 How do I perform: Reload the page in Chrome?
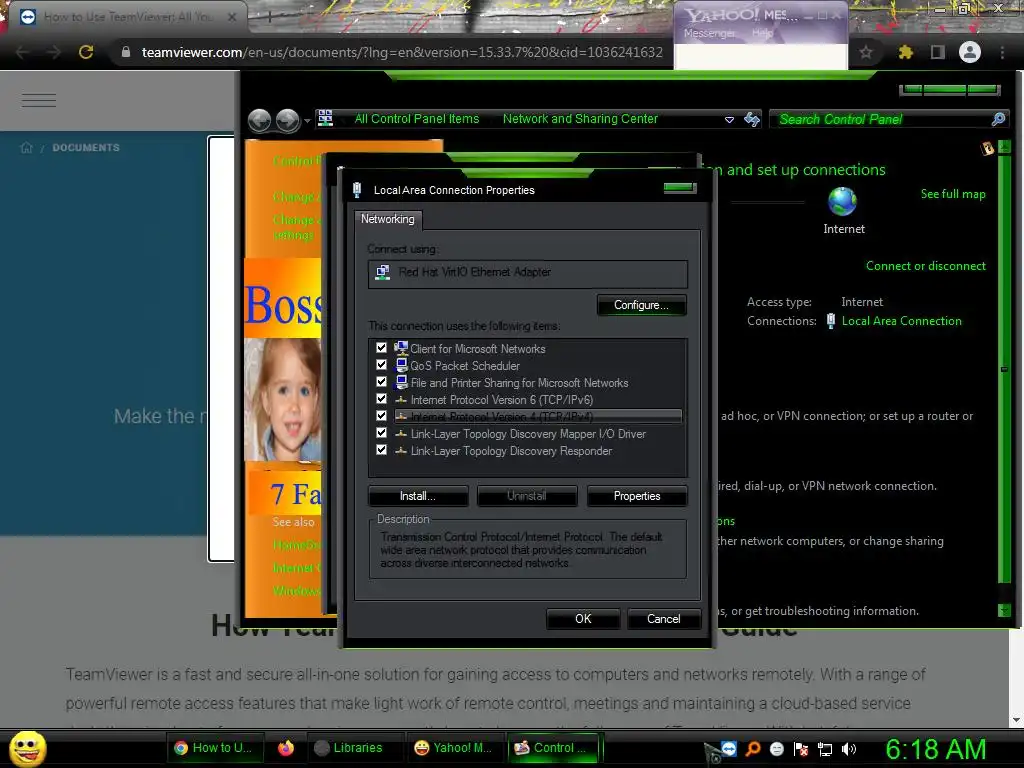86,52
